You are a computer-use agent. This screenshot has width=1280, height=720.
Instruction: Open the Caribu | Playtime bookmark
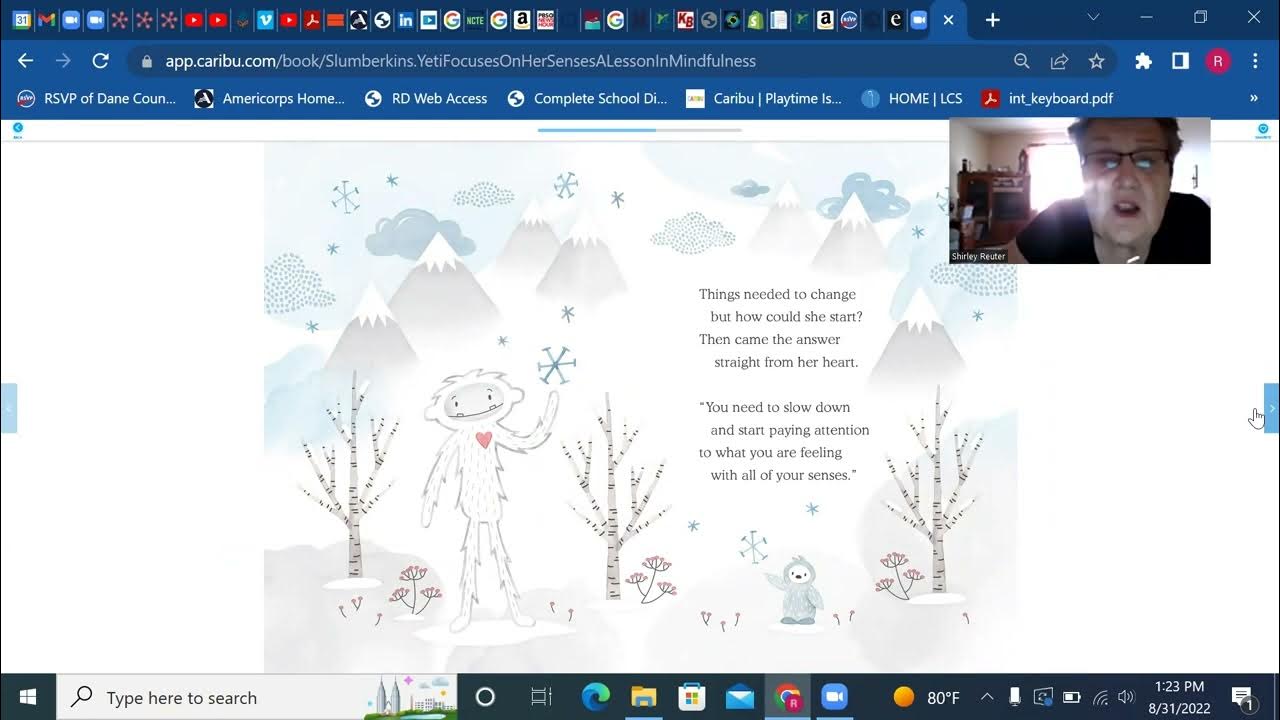pos(764,98)
